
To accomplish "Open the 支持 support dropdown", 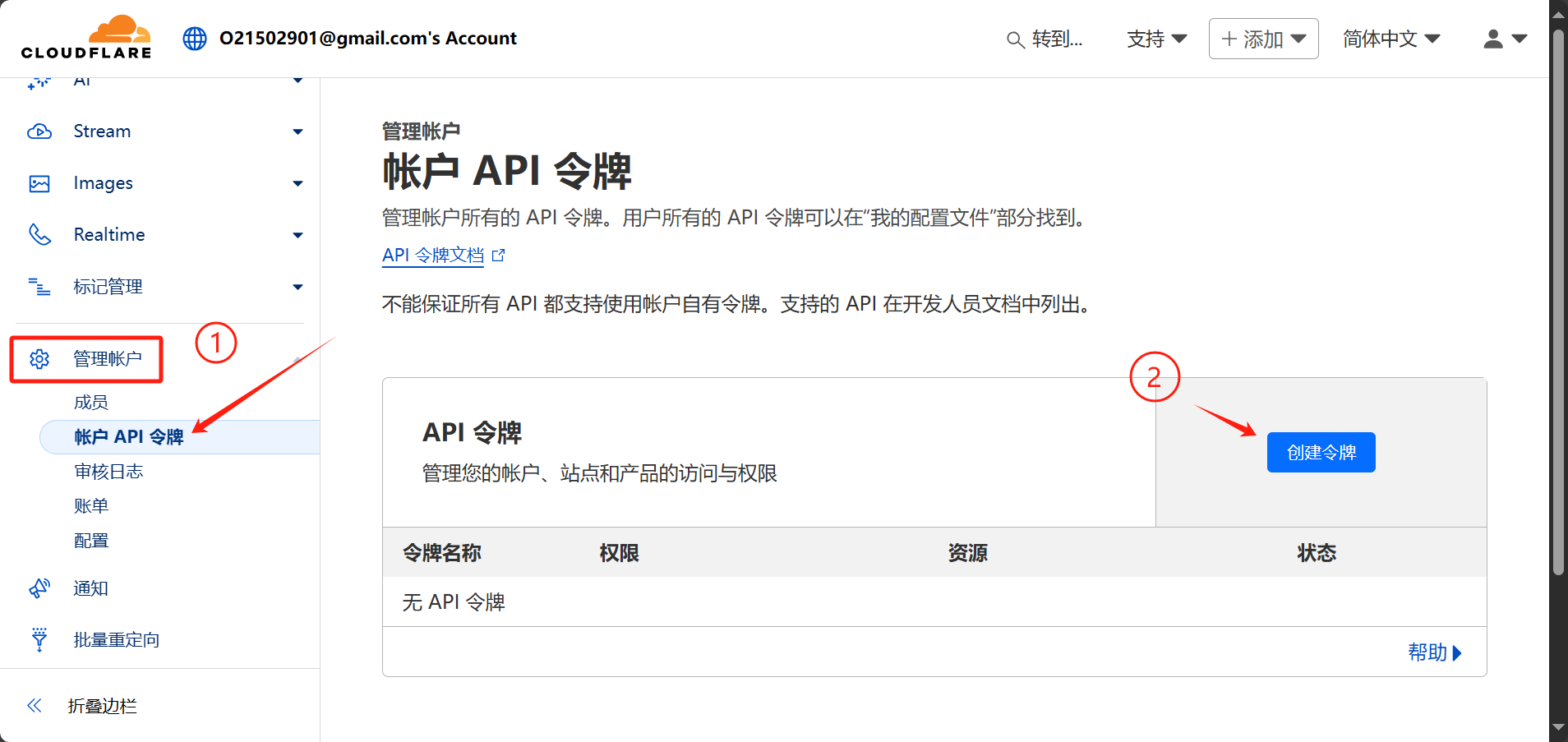I will 1156,39.
